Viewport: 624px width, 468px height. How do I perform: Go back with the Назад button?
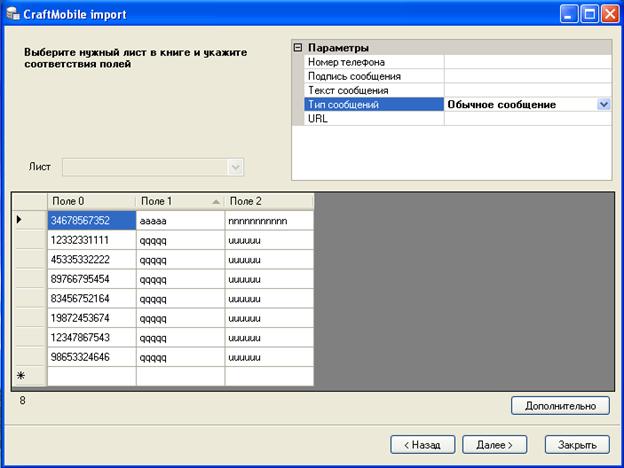[x=423, y=445]
